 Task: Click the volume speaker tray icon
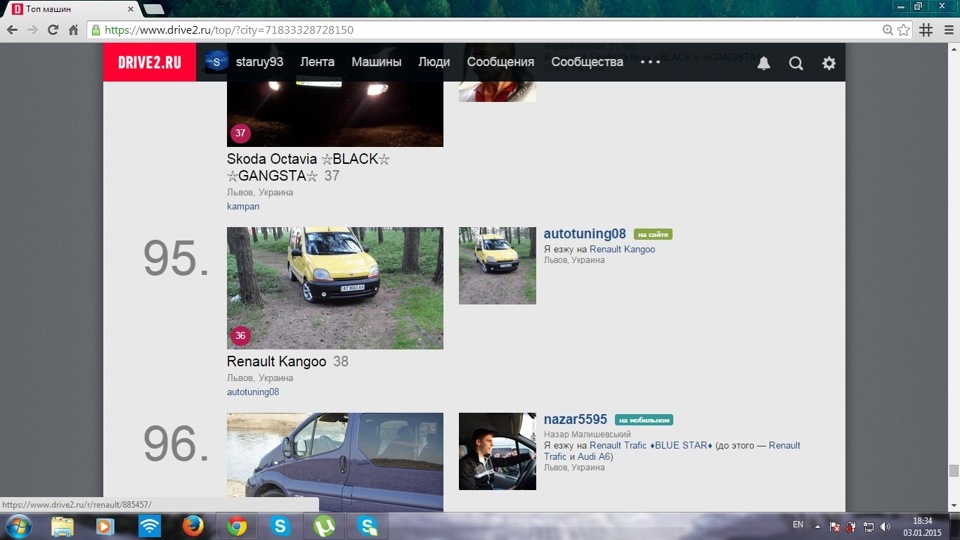pos(885,527)
